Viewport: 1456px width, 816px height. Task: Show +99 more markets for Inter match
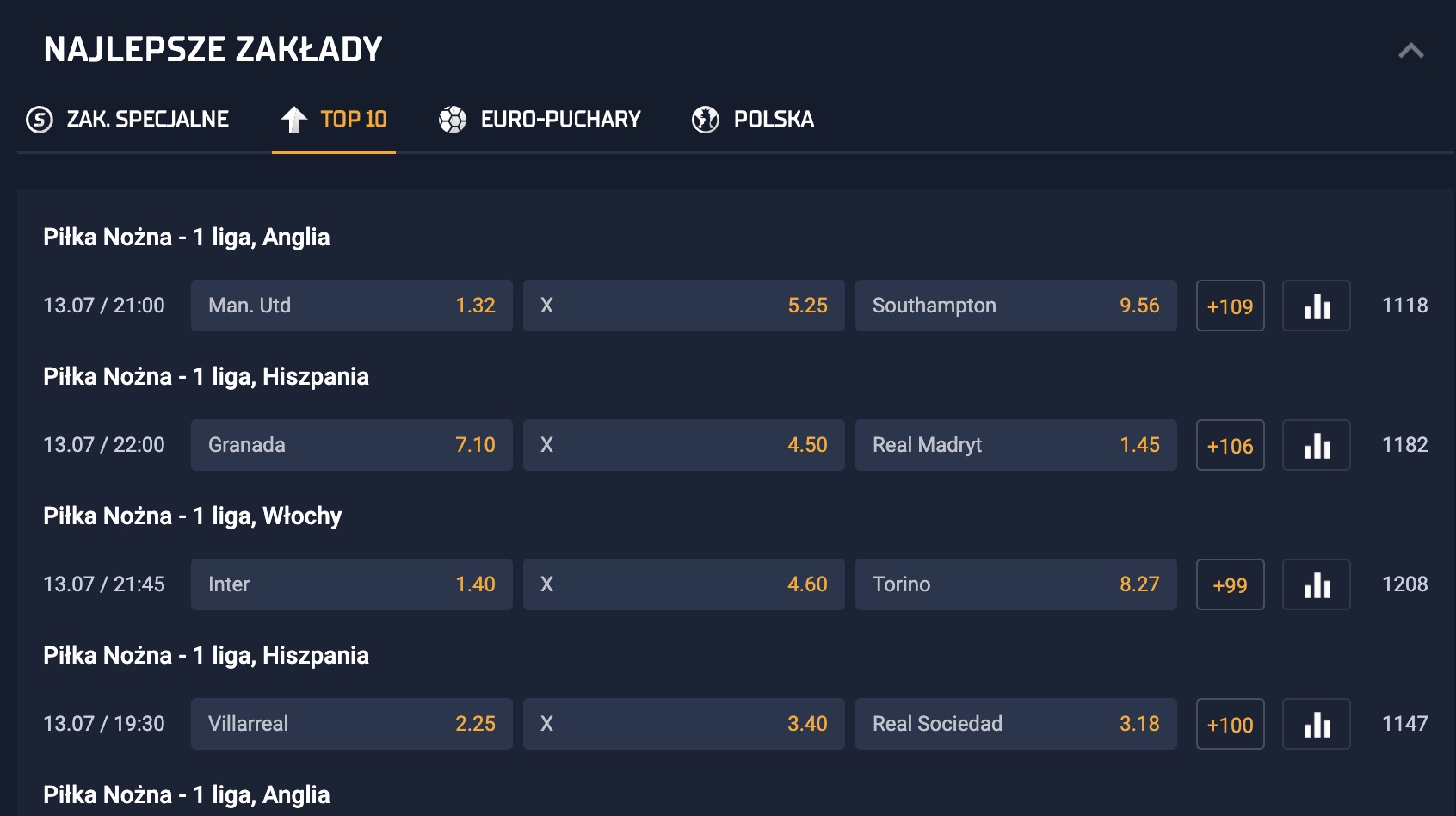point(1231,584)
